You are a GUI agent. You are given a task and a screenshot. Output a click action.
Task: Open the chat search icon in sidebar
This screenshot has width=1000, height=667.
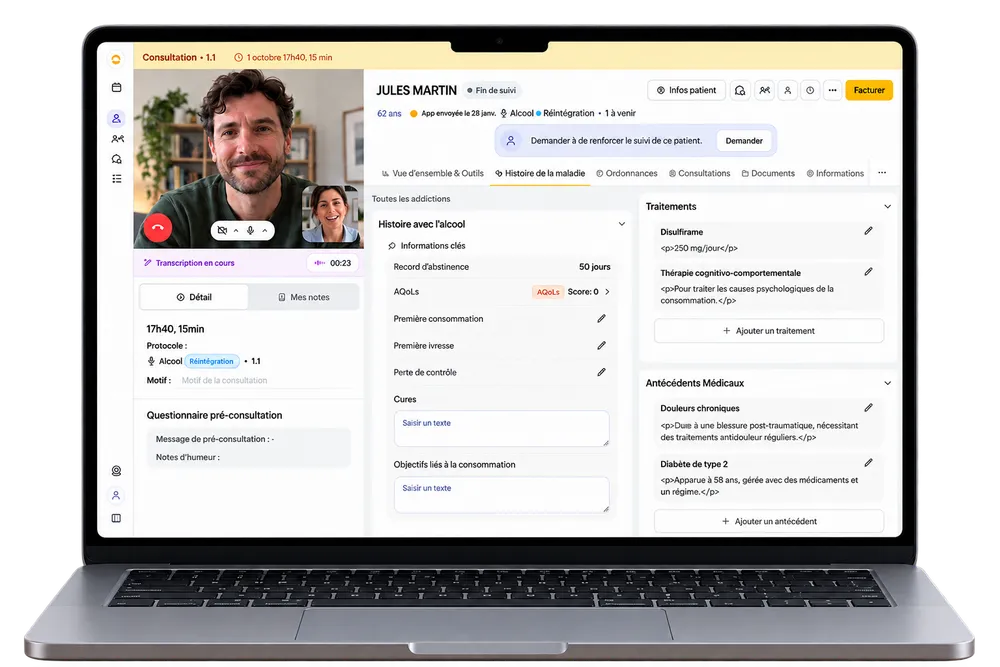point(117,159)
